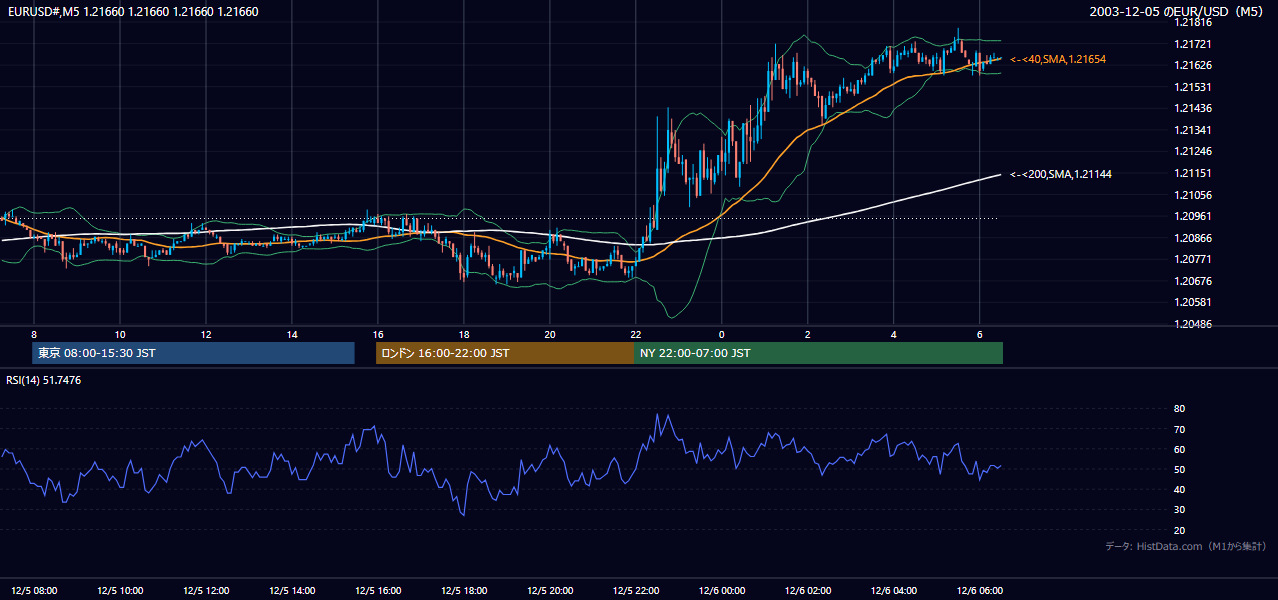Click price axis value 1.21341

coord(1192,130)
